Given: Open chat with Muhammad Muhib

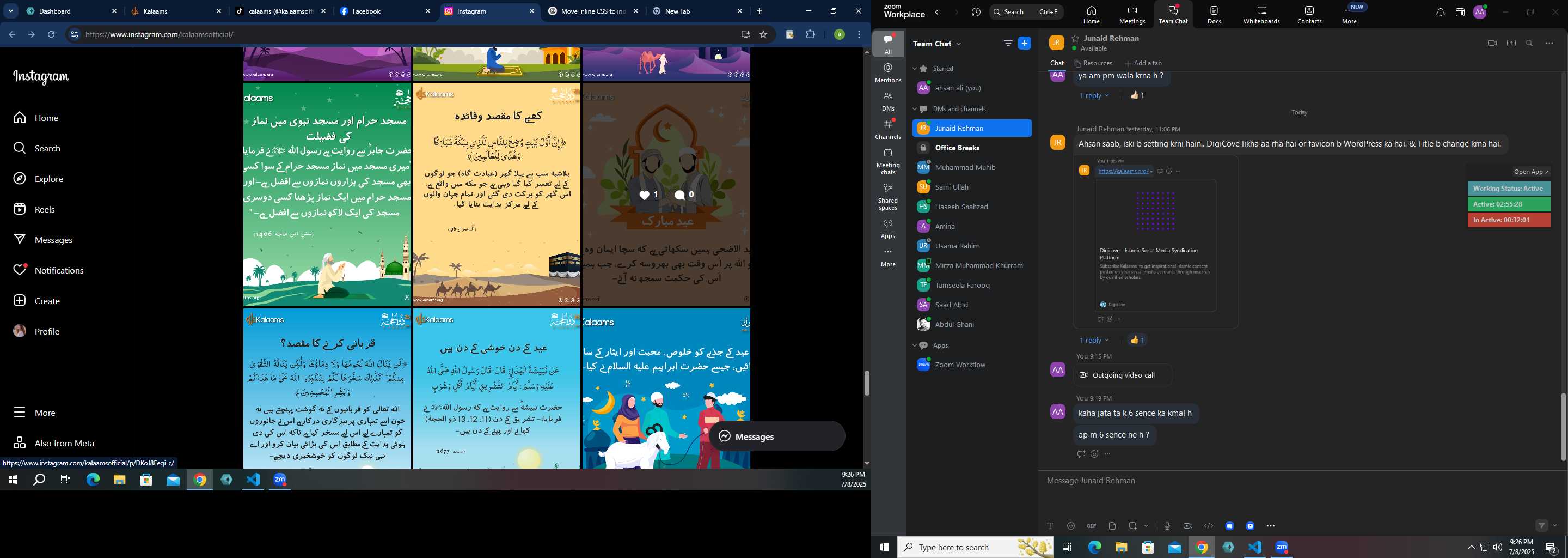Looking at the screenshot, I should pos(971,167).
